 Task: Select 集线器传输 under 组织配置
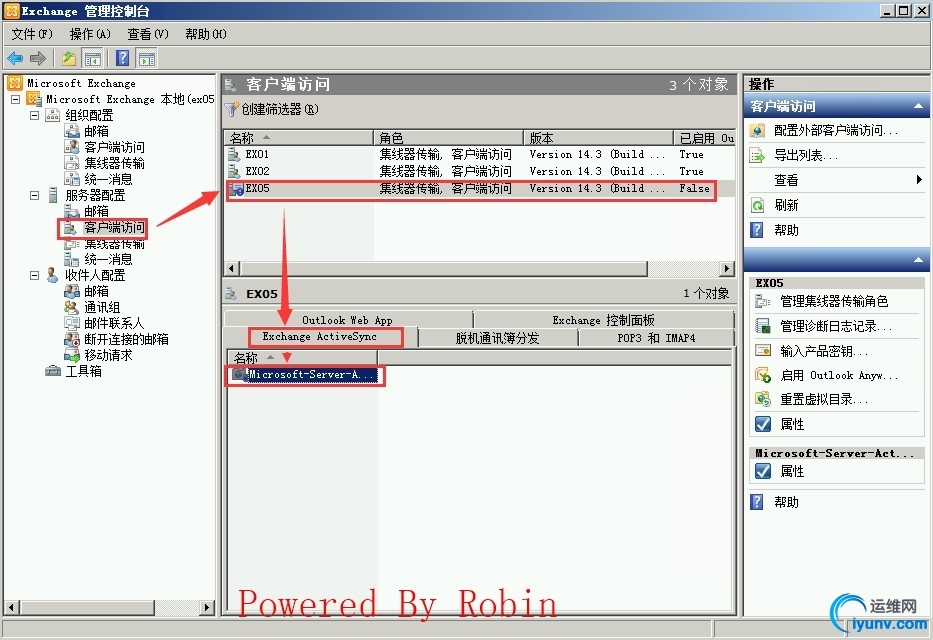[x=114, y=163]
